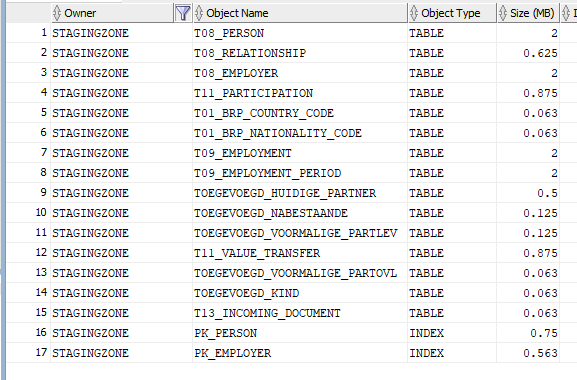Click sort arrows icon beside Size (MB)
The image size is (577, 380).
pos(503,13)
